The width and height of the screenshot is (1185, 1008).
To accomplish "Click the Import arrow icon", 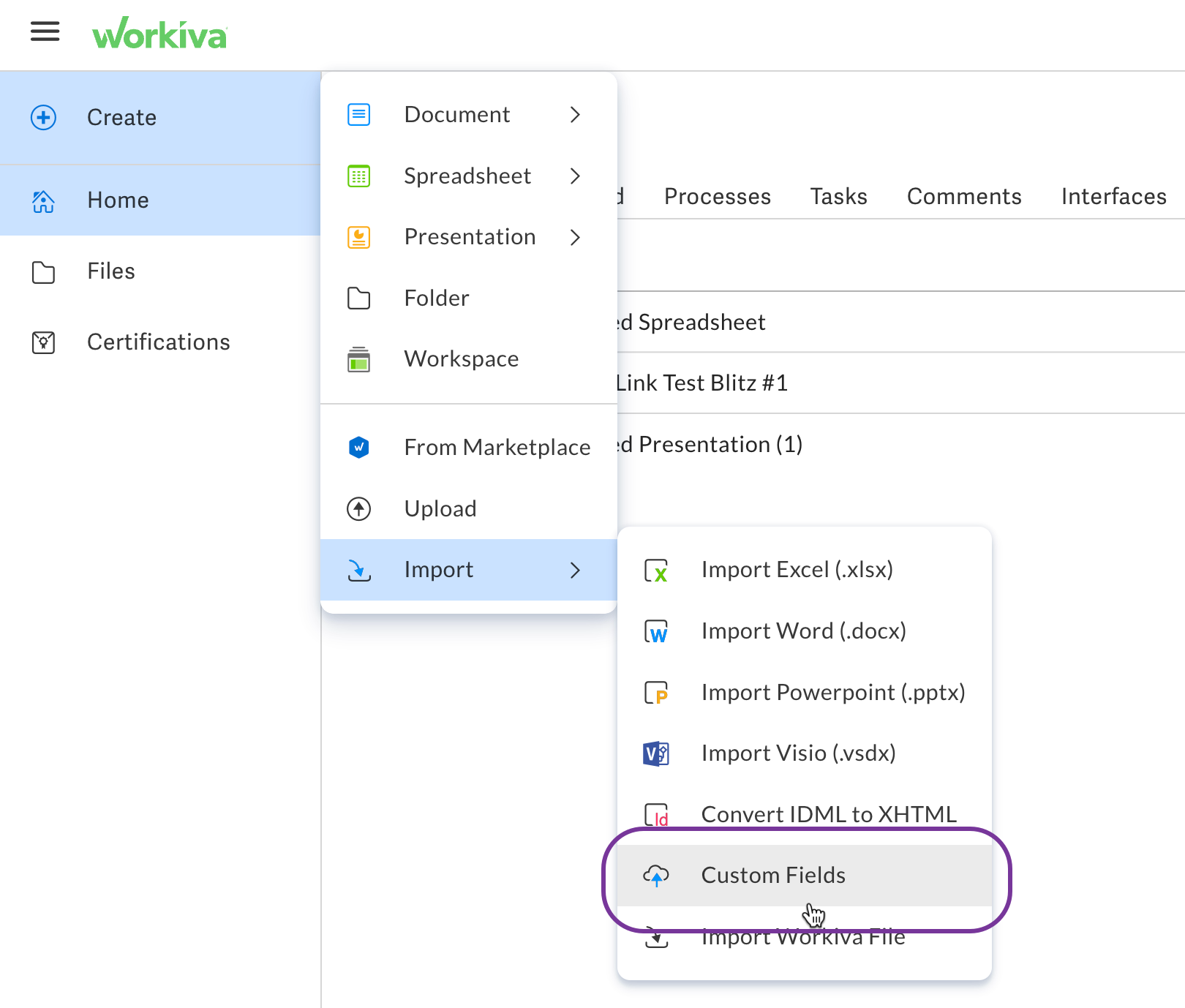I will 358,570.
